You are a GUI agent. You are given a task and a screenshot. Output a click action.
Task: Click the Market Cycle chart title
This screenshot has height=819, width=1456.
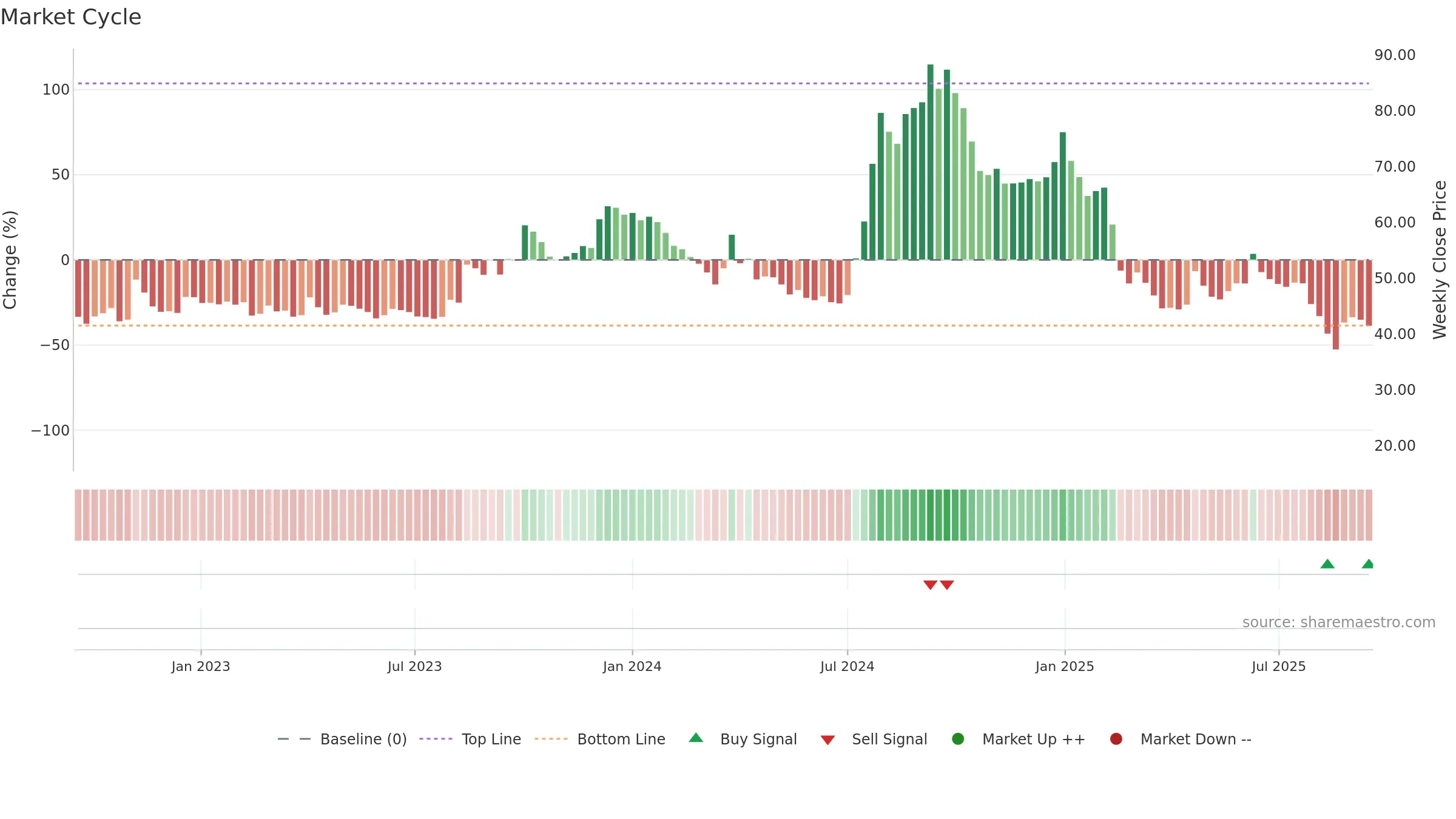coord(70,17)
